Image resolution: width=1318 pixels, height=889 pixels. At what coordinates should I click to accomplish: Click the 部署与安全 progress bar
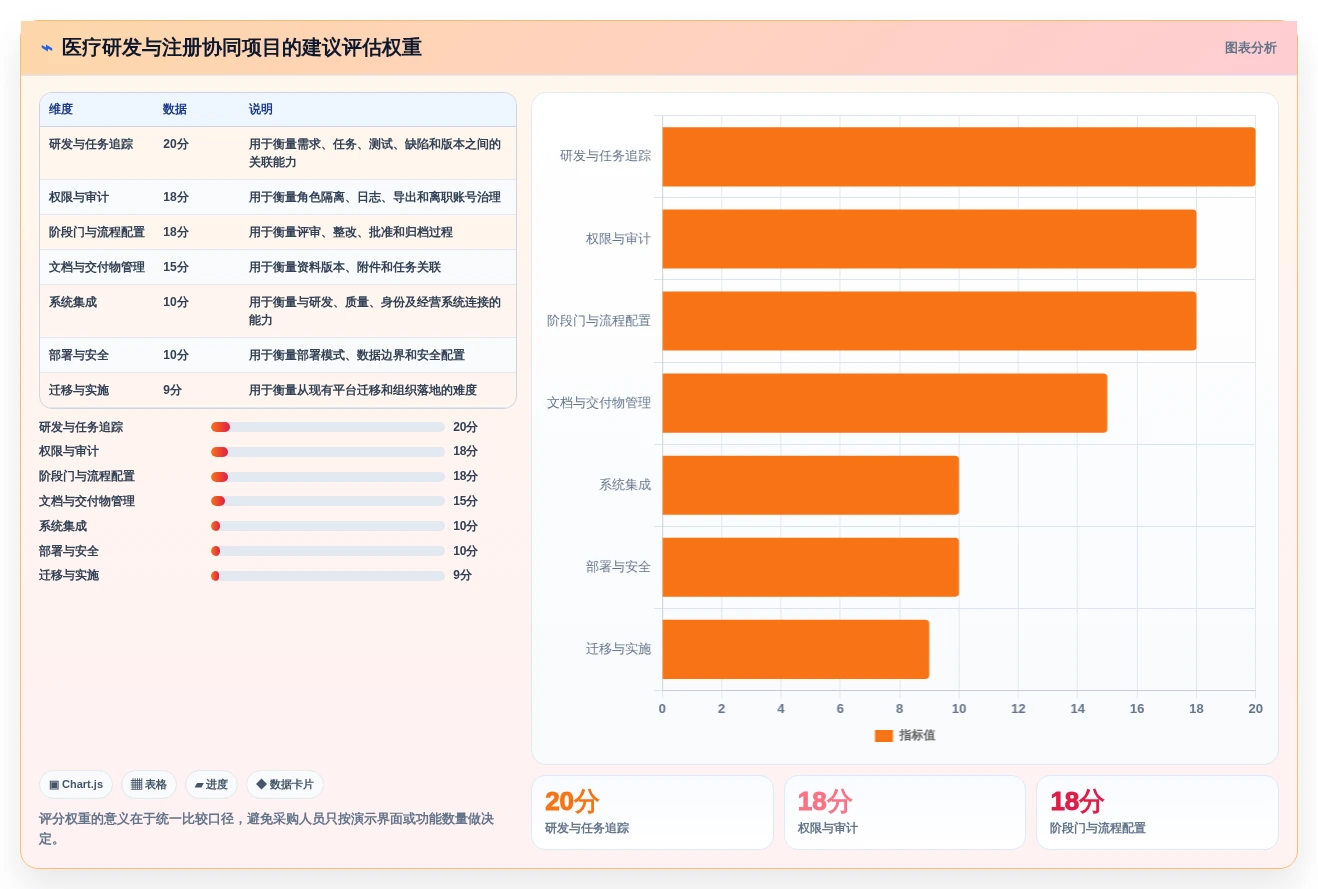tap(328, 551)
